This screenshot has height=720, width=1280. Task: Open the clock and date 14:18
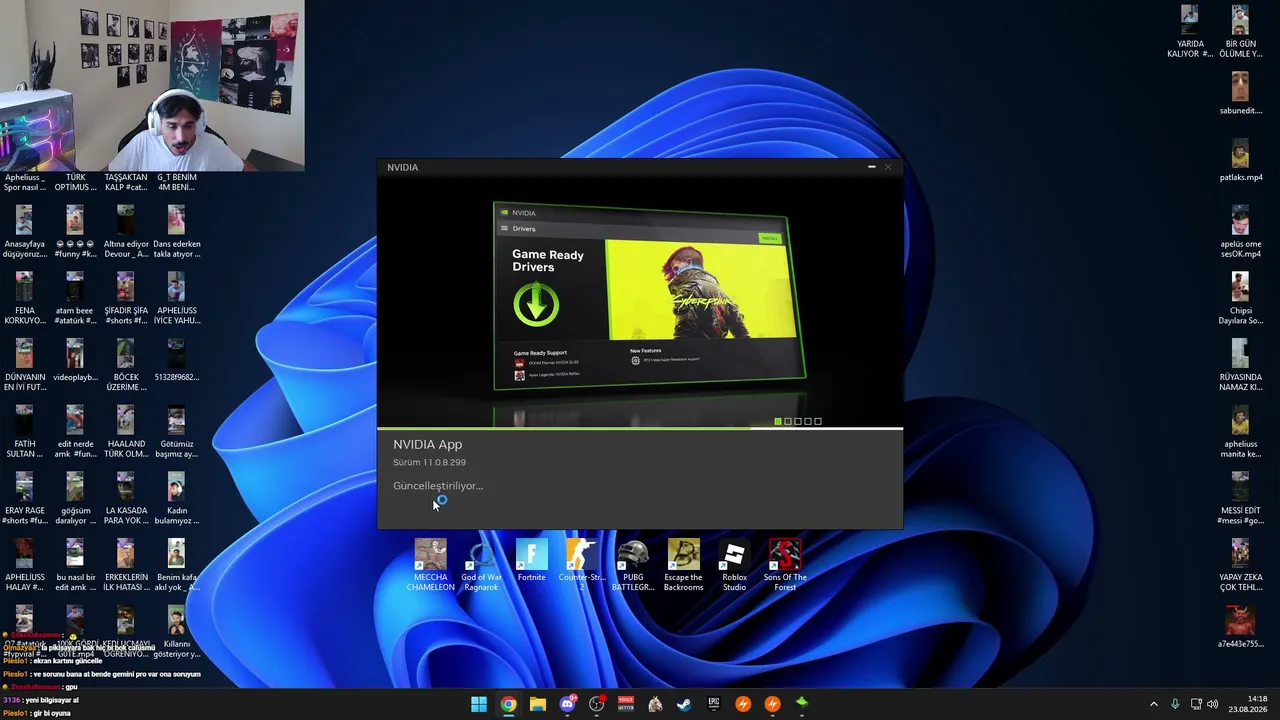pyautogui.click(x=1248, y=704)
